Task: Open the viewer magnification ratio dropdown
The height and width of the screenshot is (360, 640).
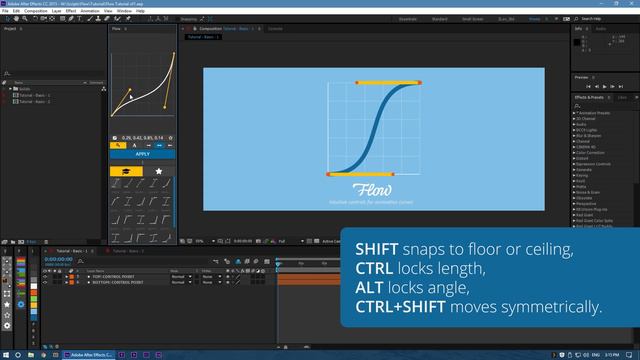Action: click(204, 241)
